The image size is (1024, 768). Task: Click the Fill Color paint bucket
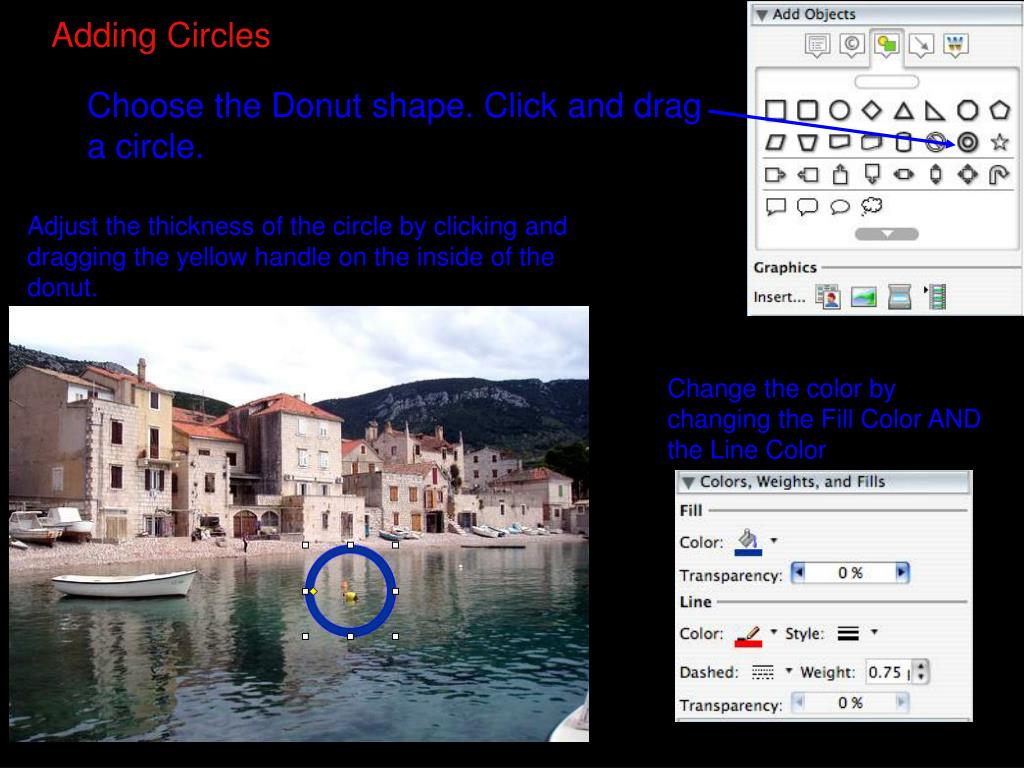748,542
